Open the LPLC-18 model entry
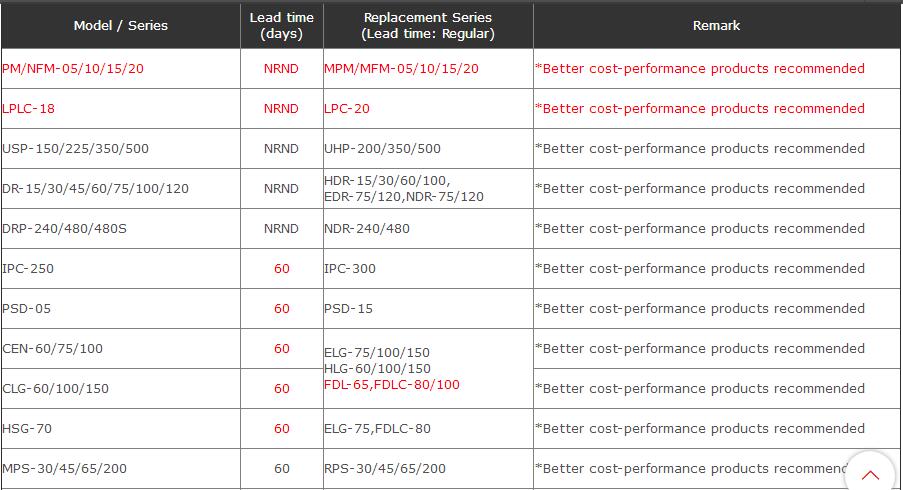 (29, 109)
